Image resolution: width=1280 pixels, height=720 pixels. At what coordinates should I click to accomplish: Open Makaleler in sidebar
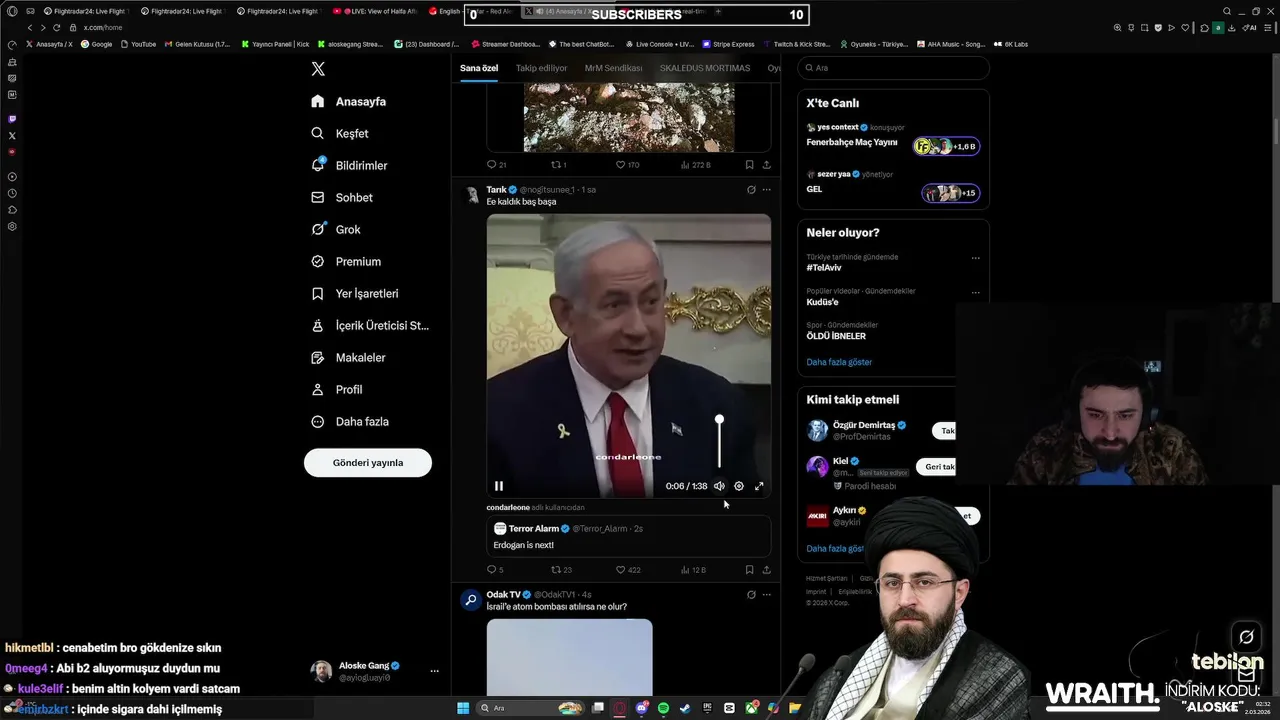pos(347,357)
